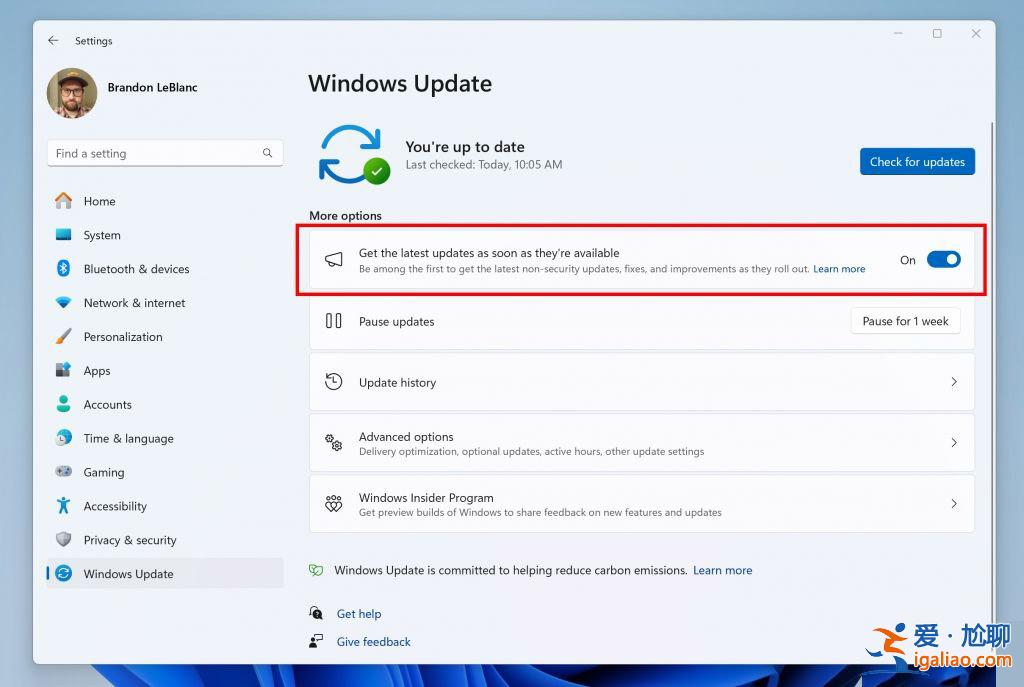Click the Give feedback megaphone icon
This screenshot has height=687, width=1024.
[x=317, y=641]
